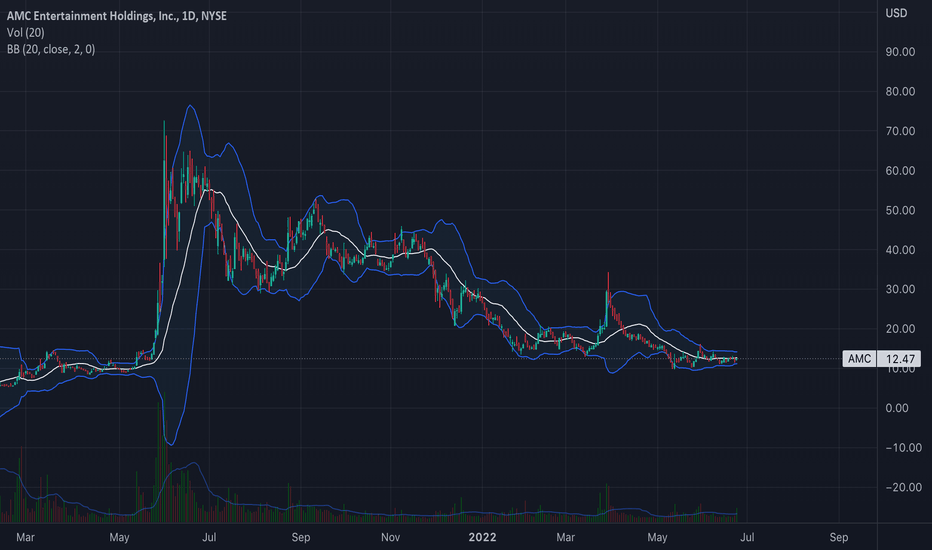Click the 60.00 price axis label
This screenshot has height=550, width=932.
click(x=900, y=171)
